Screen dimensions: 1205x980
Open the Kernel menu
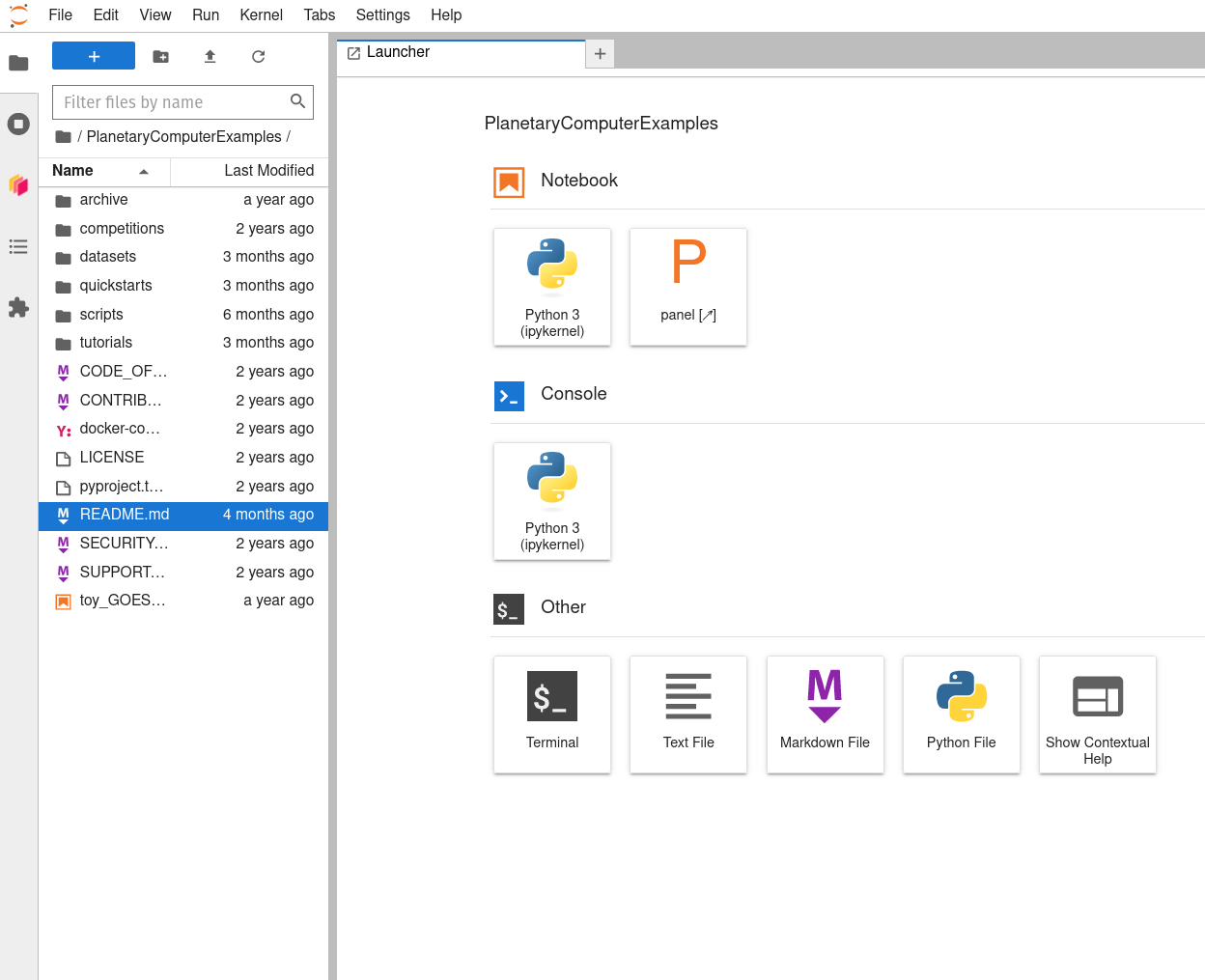pyautogui.click(x=262, y=14)
